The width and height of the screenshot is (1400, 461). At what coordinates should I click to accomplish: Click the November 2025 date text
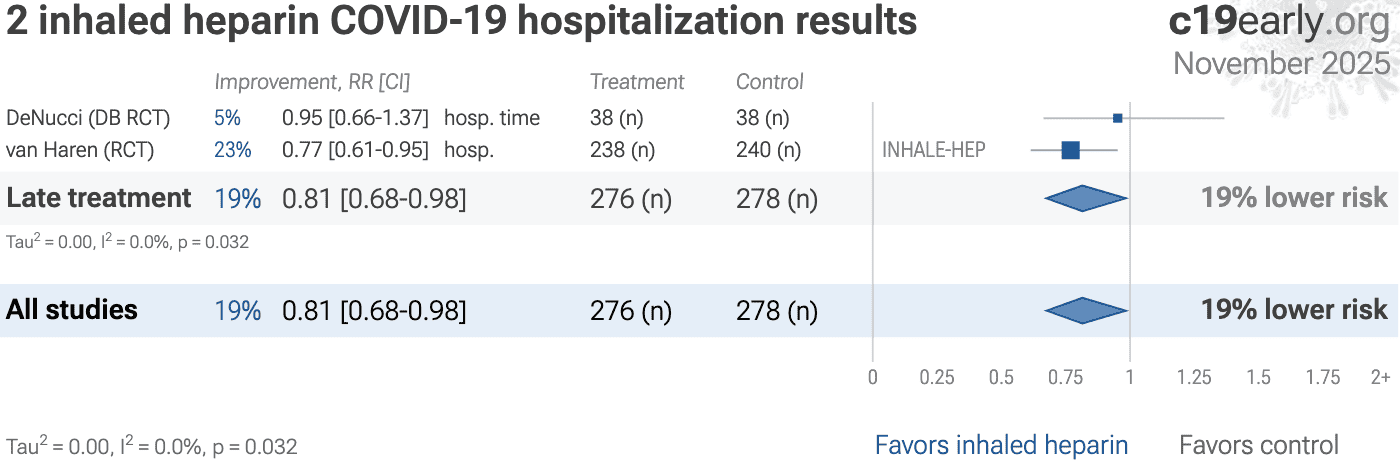[x=1281, y=63]
